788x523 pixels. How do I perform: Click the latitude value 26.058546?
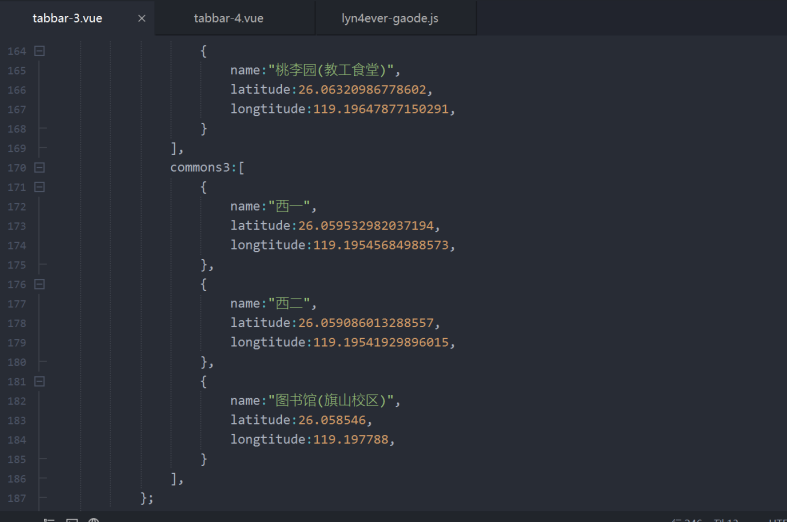[x=335, y=420]
